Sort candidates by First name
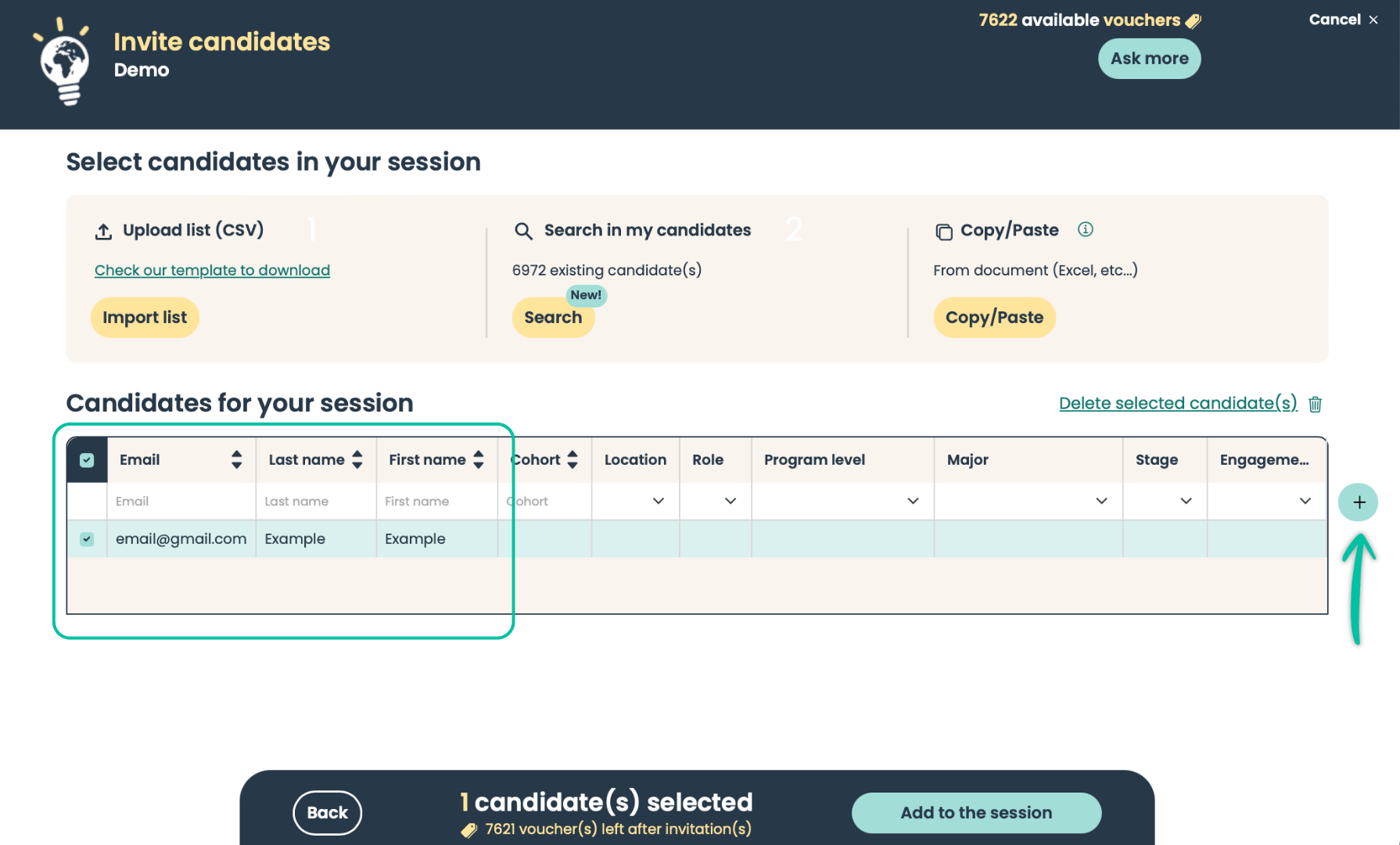This screenshot has width=1400, height=845. click(x=479, y=460)
